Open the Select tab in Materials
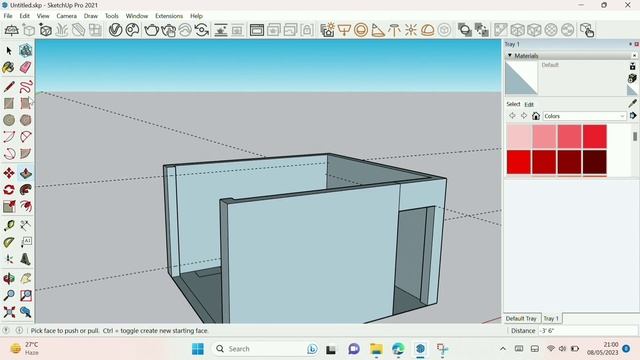Screen dimensions: 640x360 coord(513,104)
